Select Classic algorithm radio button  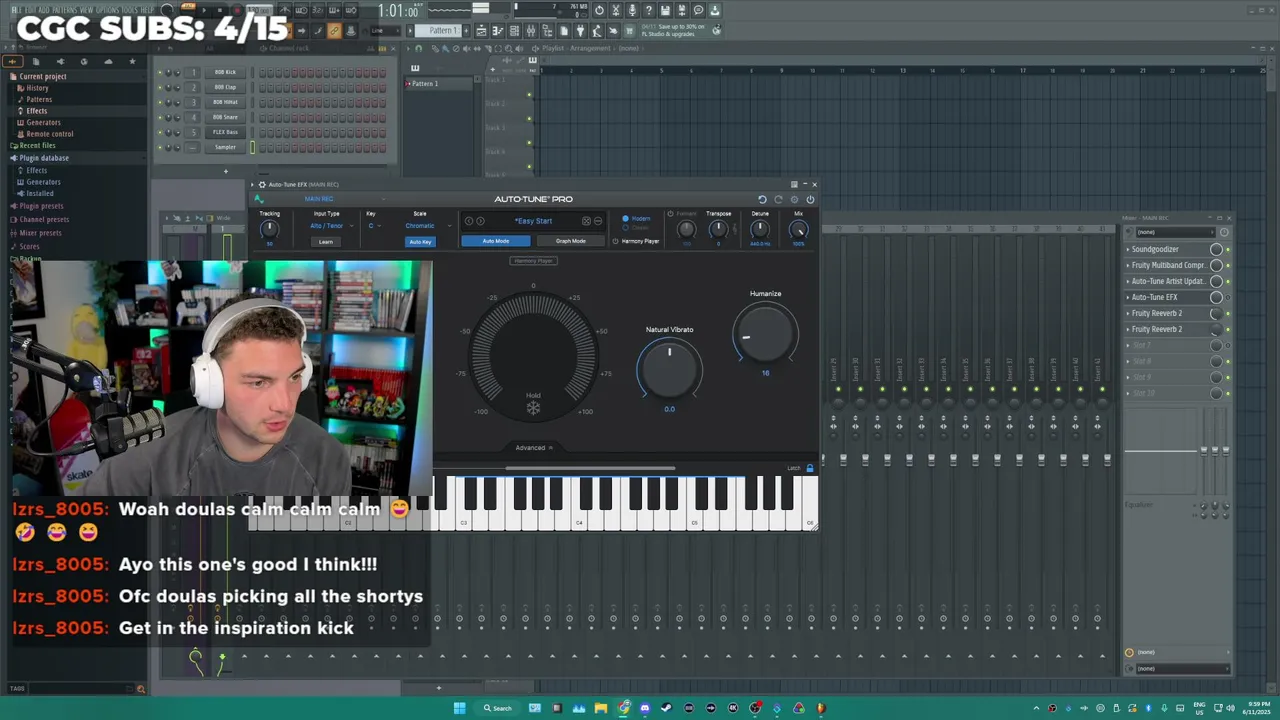625,228
